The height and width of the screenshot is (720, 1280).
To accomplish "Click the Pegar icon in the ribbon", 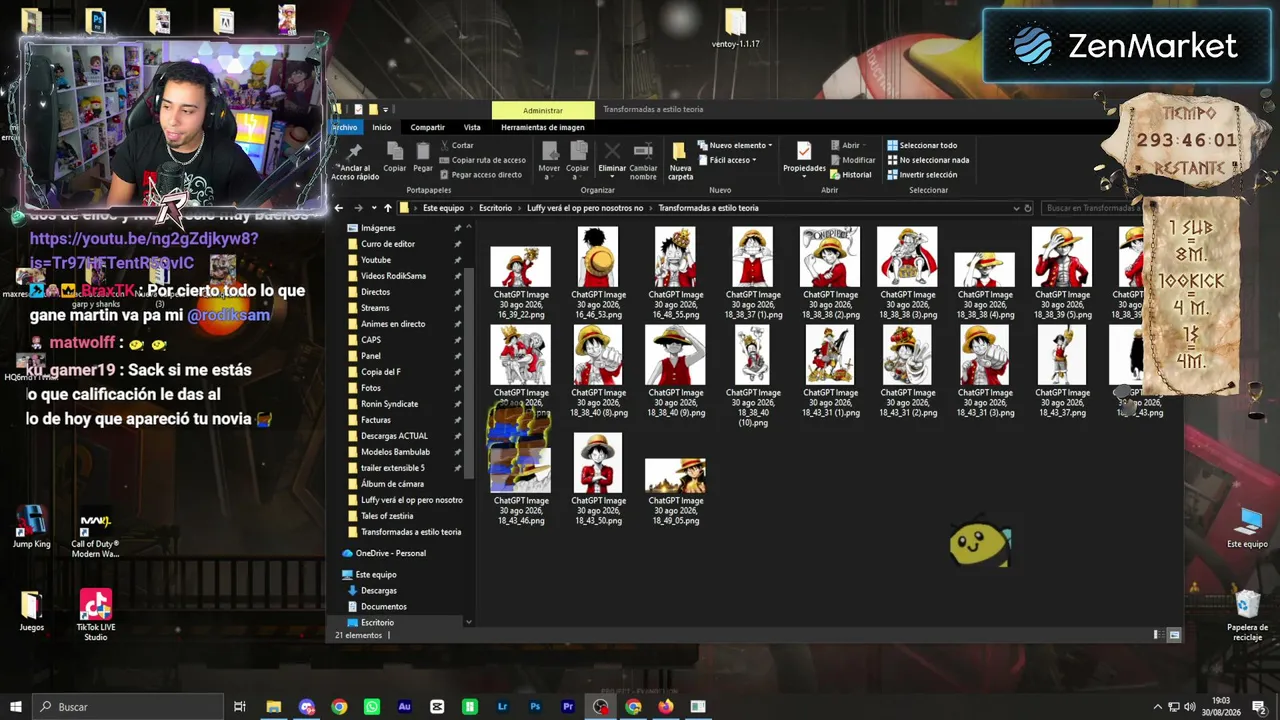I will pyautogui.click(x=423, y=151).
